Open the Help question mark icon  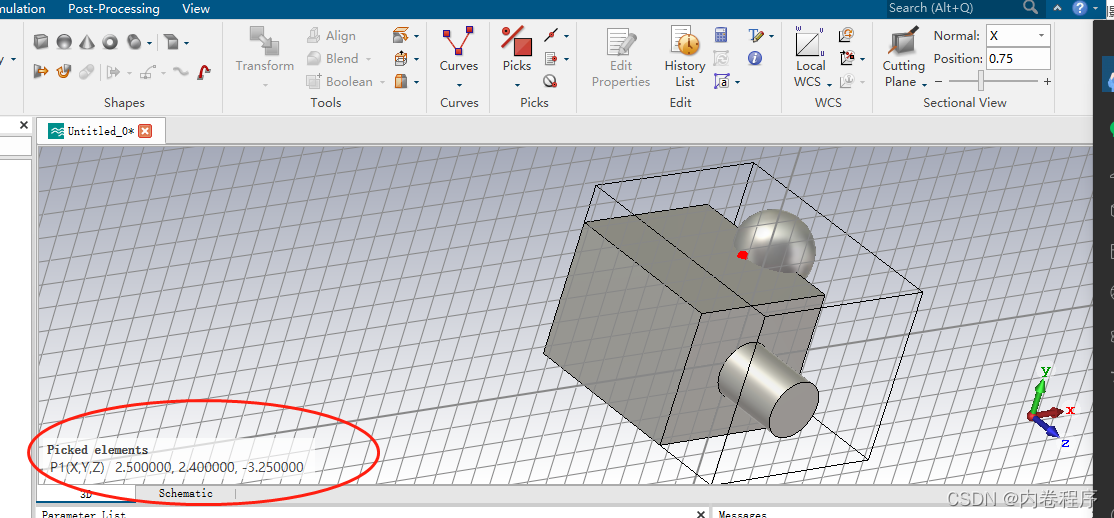[x=1080, y=8]
